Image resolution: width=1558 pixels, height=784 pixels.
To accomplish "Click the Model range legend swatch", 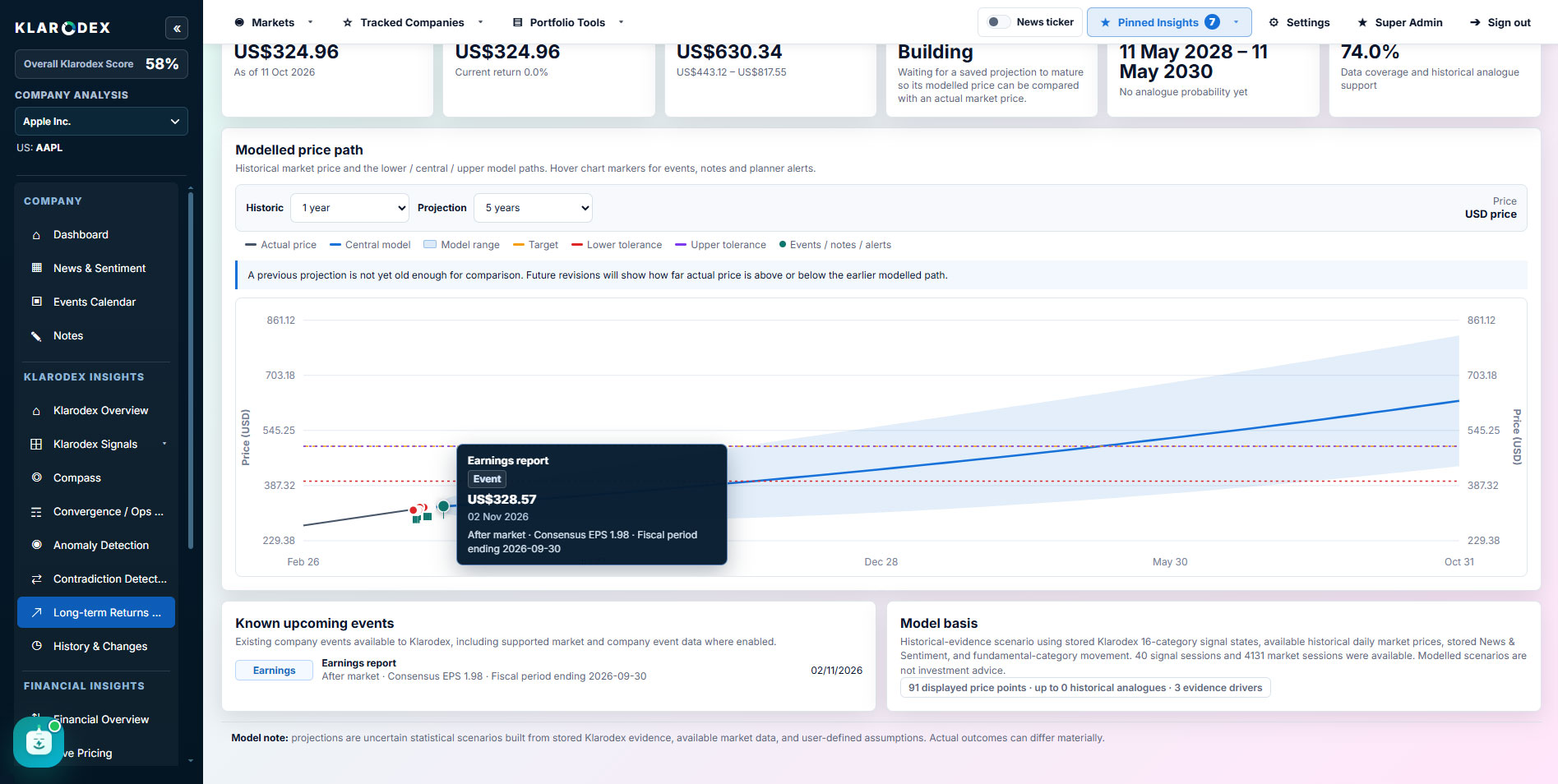I will (x=430, y=245).
